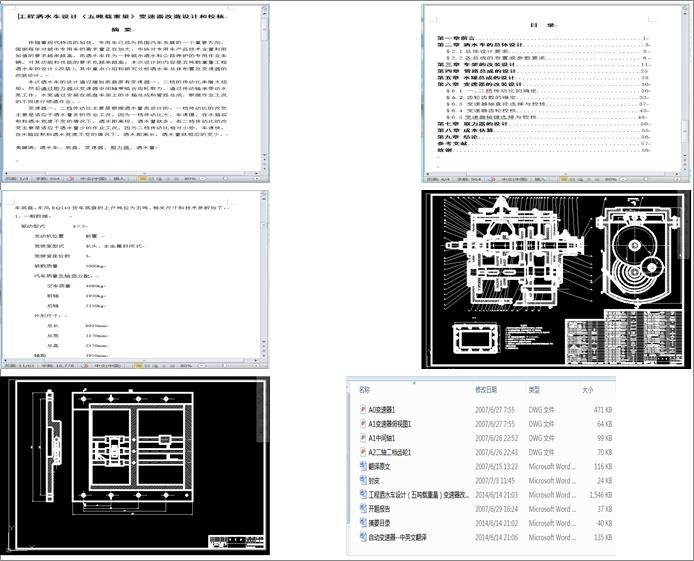The width and height of the screenshot is (694, 561).
Task: Click the DWG file icon beside A2二轴二档齿轮1
Action: (x=363, y=452)
